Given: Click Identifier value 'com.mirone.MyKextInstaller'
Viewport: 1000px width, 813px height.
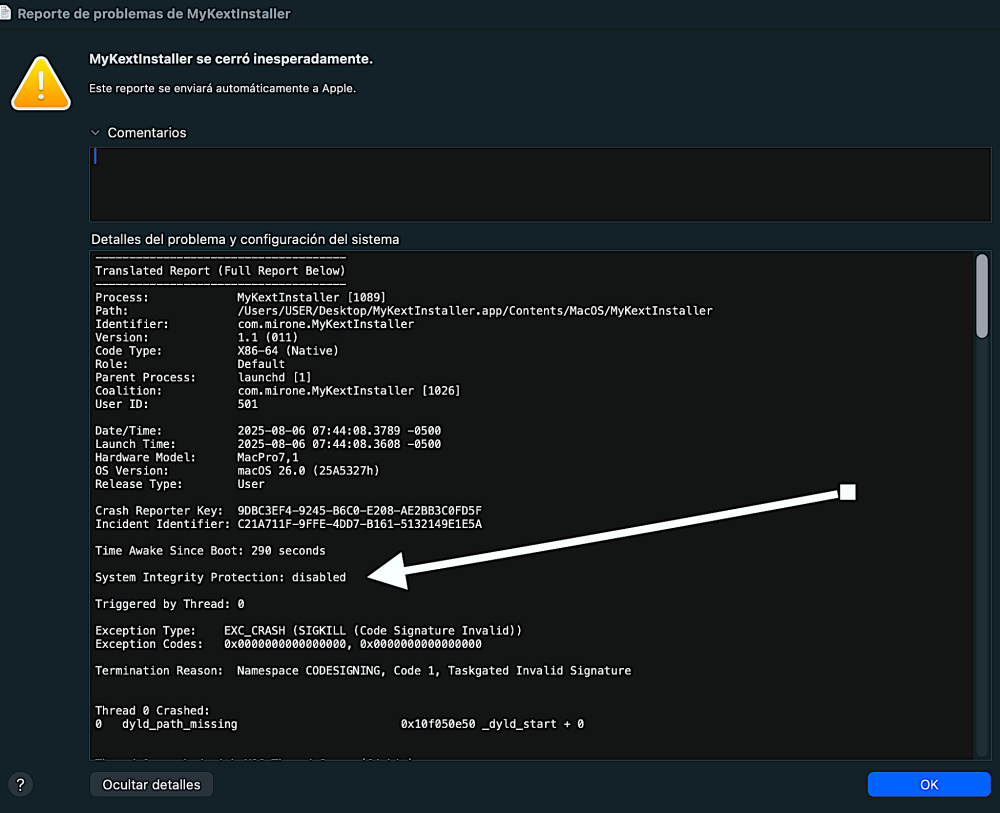Looking at the screenshot, I should (326, 324).
